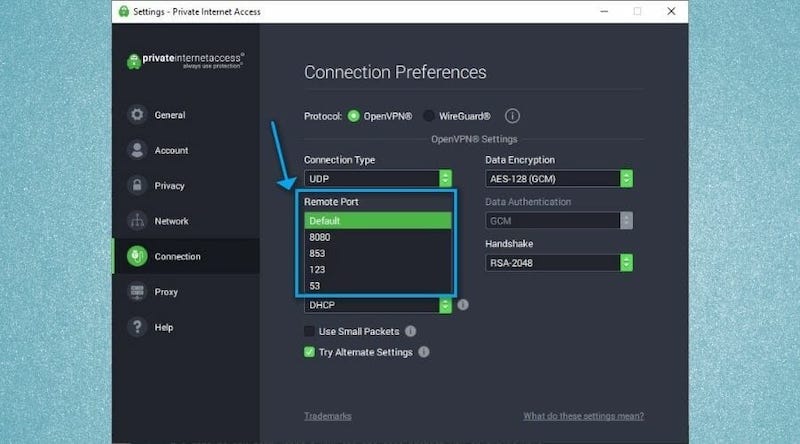Image resolution: width=800 pixels, height=444 pixels.
Task: Choose Default in Remote Port list
Action: pos(378,220)
